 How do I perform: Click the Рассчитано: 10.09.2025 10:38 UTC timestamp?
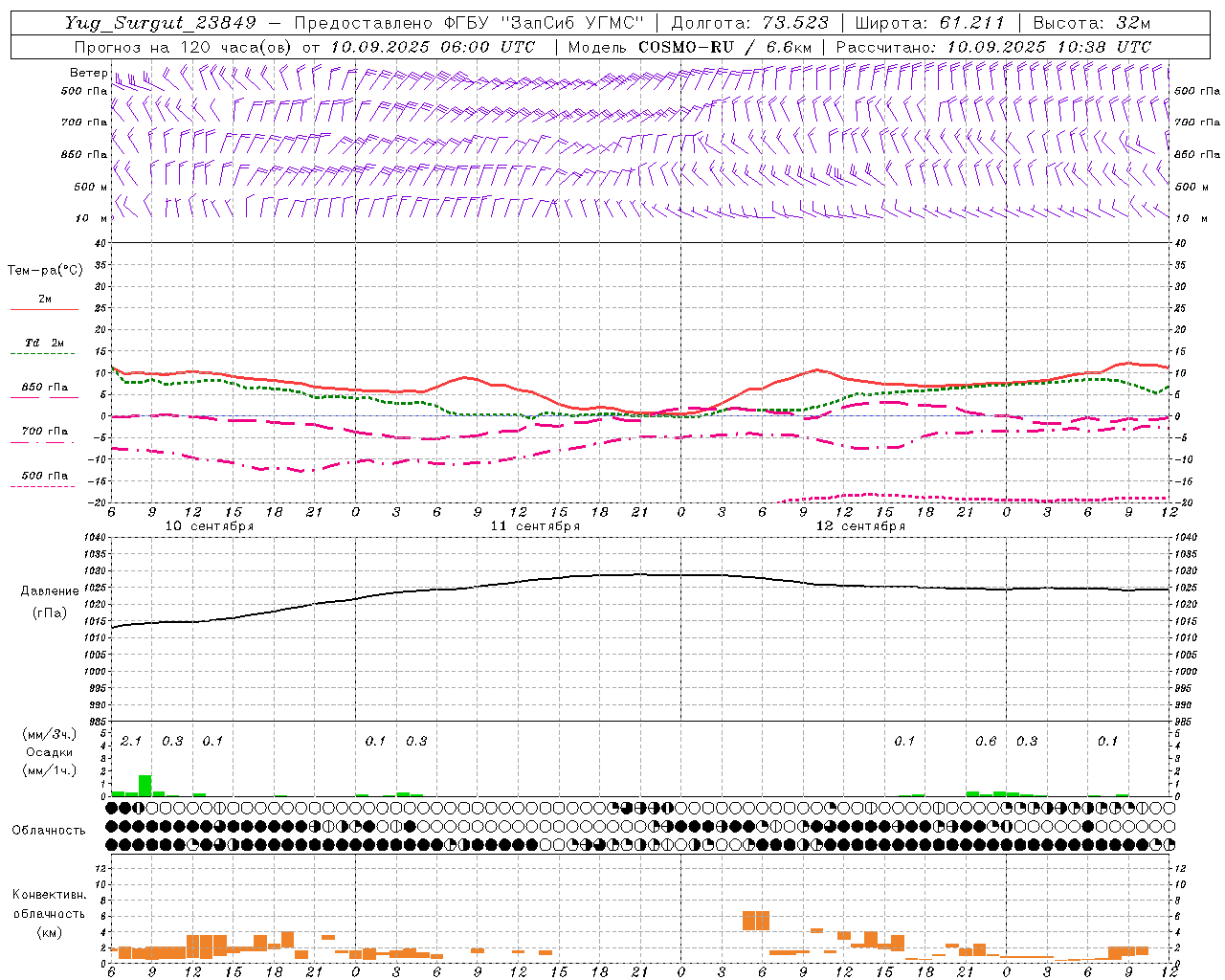click(993, 47)
